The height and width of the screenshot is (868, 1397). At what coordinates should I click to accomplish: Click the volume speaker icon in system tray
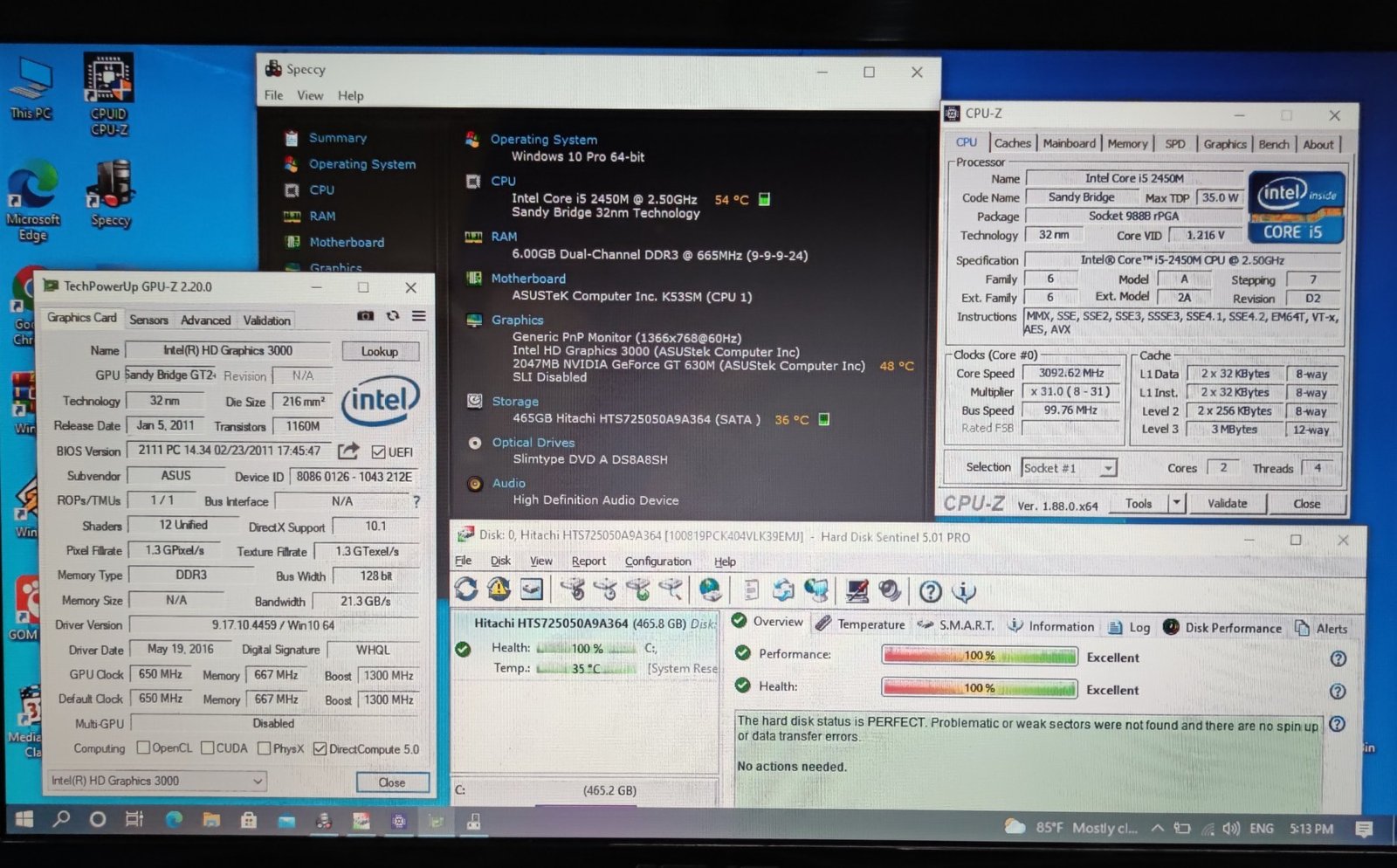pos(1231,829)
